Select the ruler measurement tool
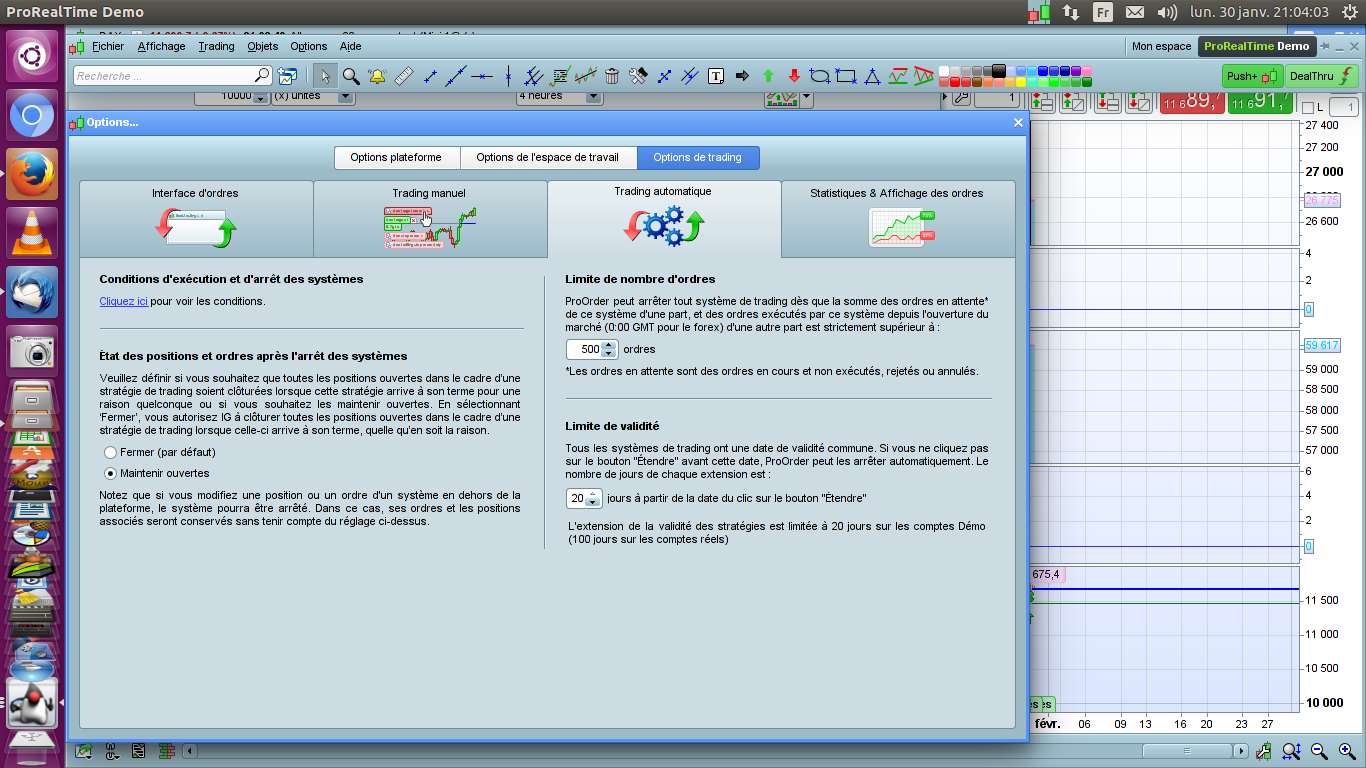This screenshot has height=768, width=1366. point(404,76)
